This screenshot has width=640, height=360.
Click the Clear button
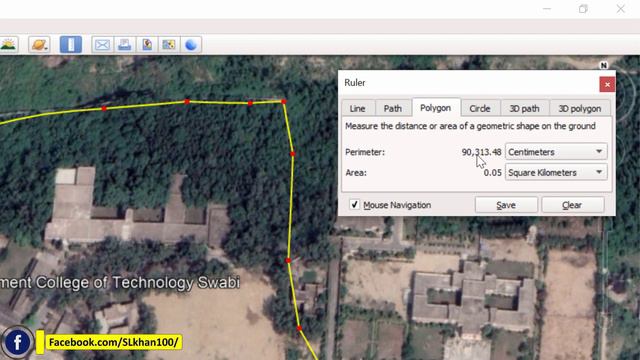coord(572,205)
